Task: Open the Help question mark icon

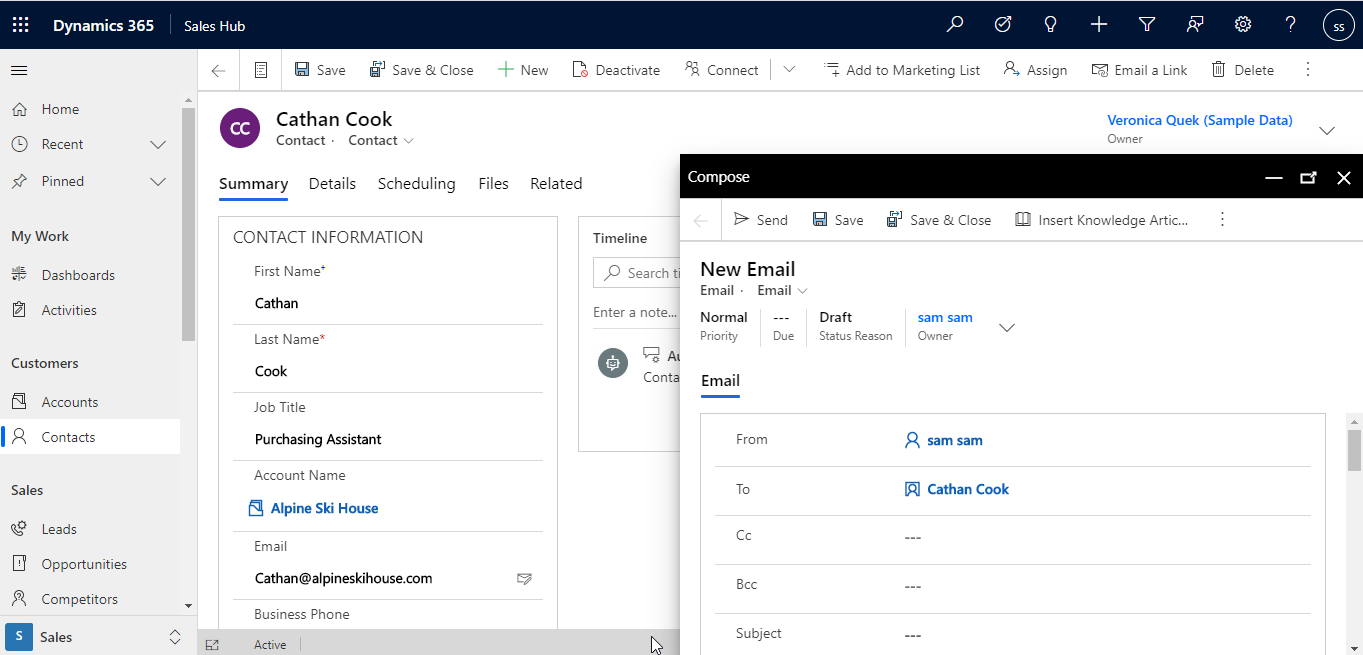Action: 1291,25
